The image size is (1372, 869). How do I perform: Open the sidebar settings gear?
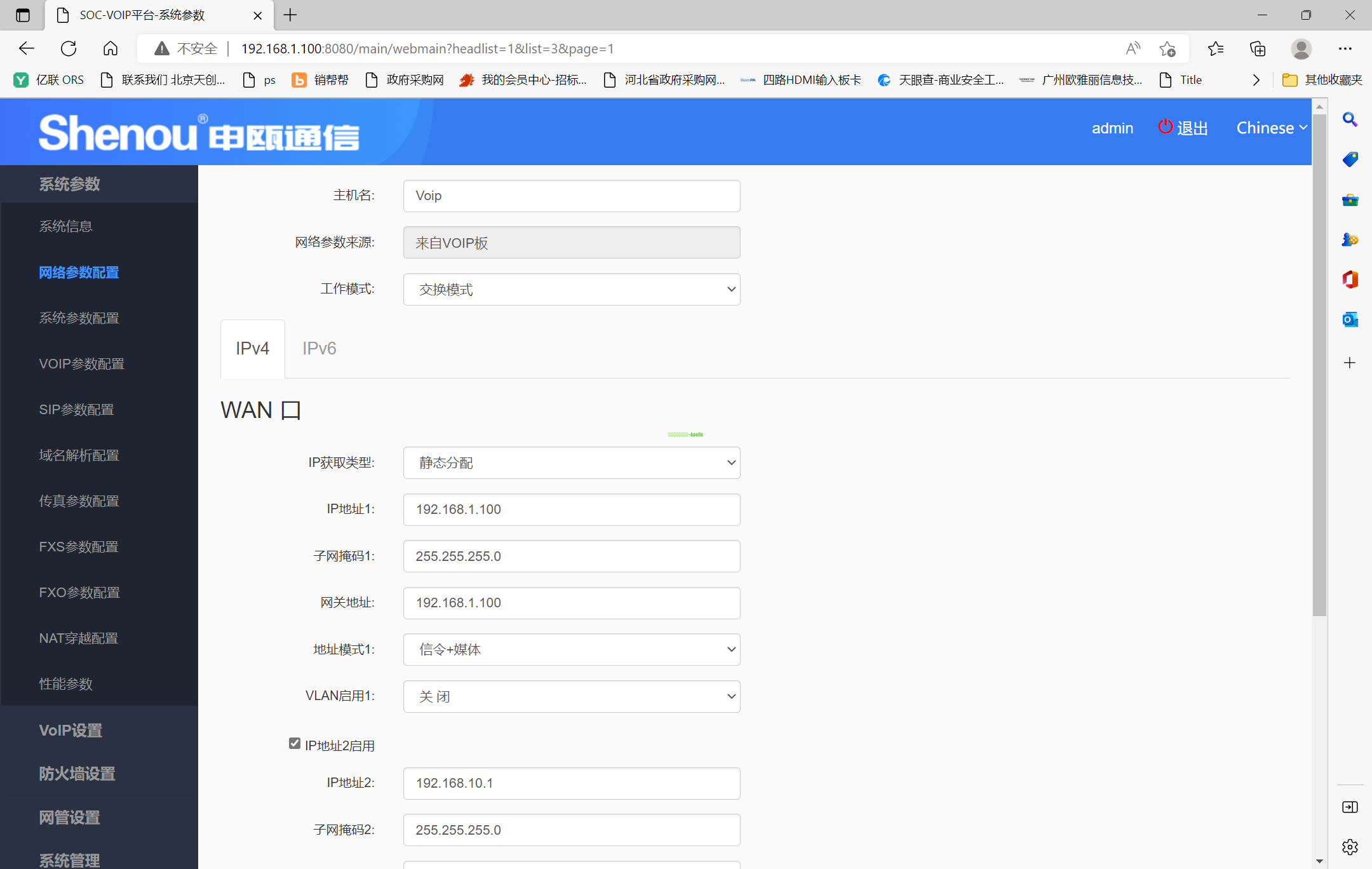click(1350, 847)
